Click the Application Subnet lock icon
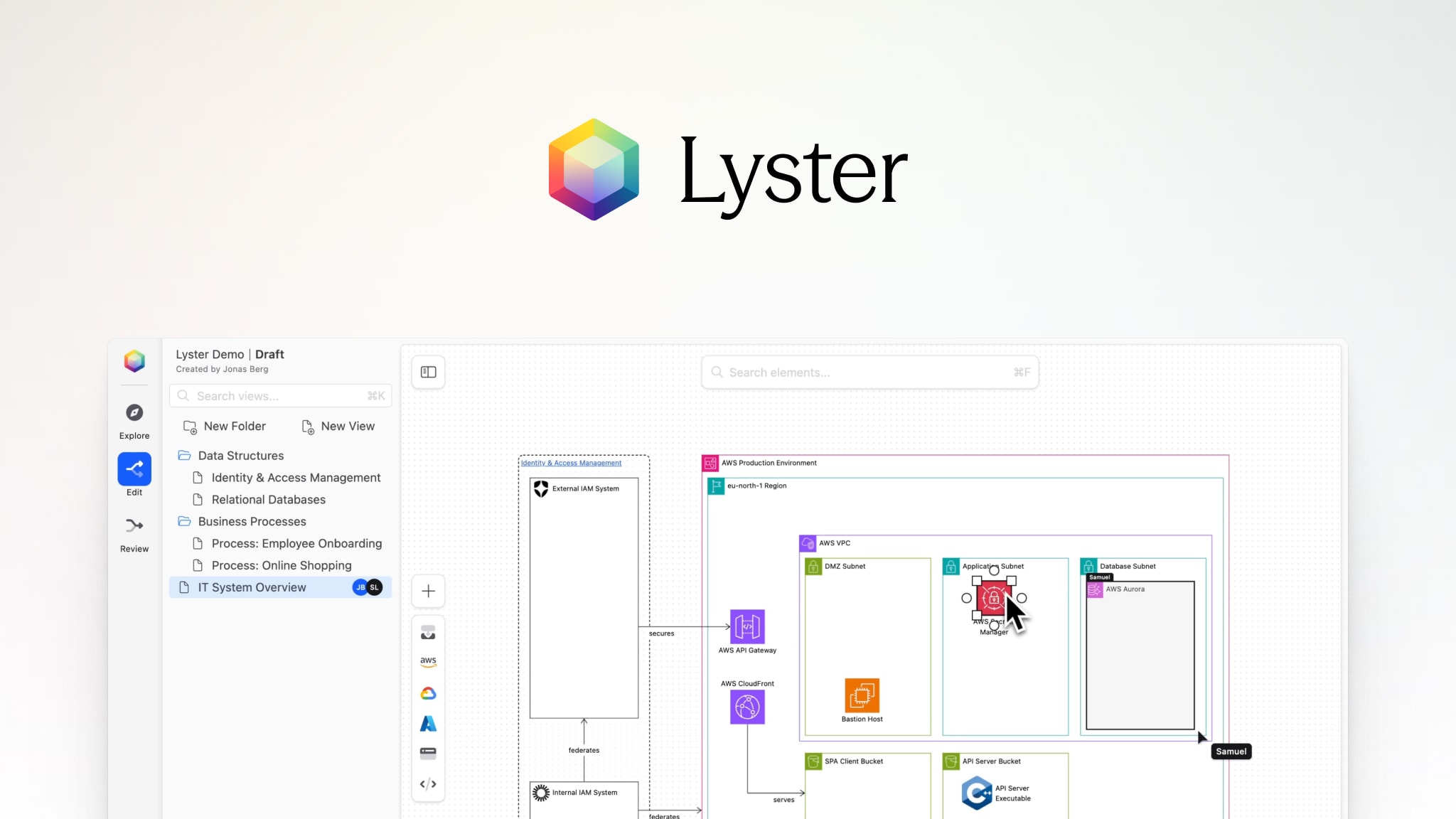This screenshot has width=1456, height=819. [x=951, y=567]
